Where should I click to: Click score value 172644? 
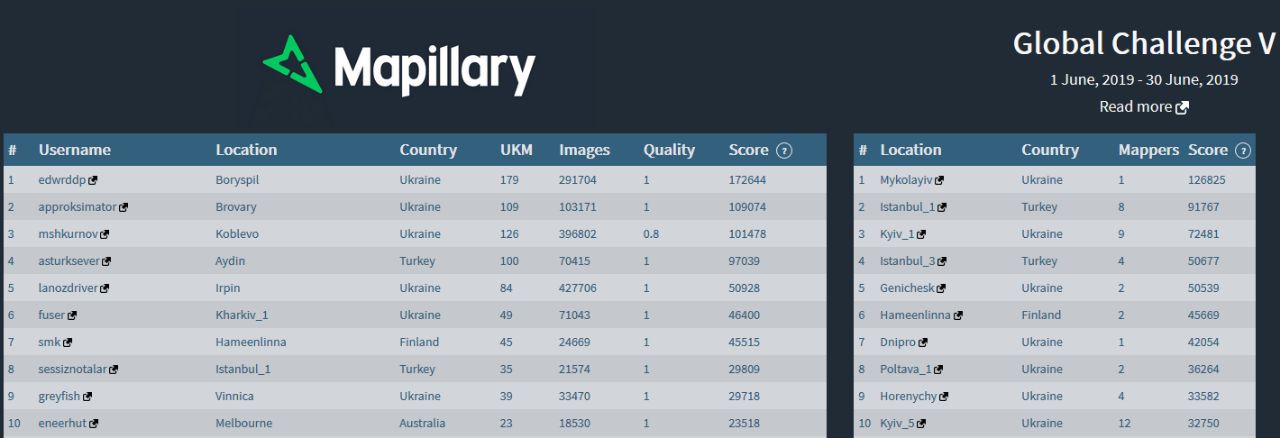747,180
